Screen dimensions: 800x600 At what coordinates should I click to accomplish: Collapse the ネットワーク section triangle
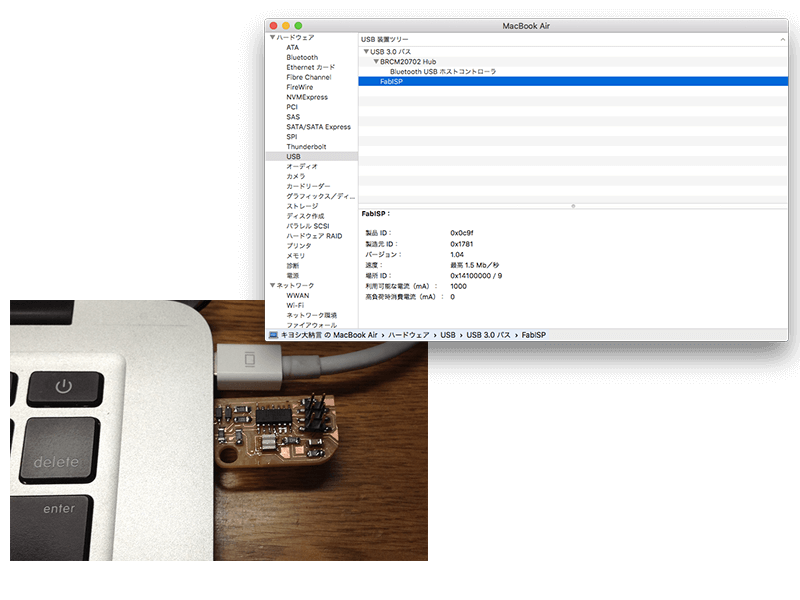point(272,285)
